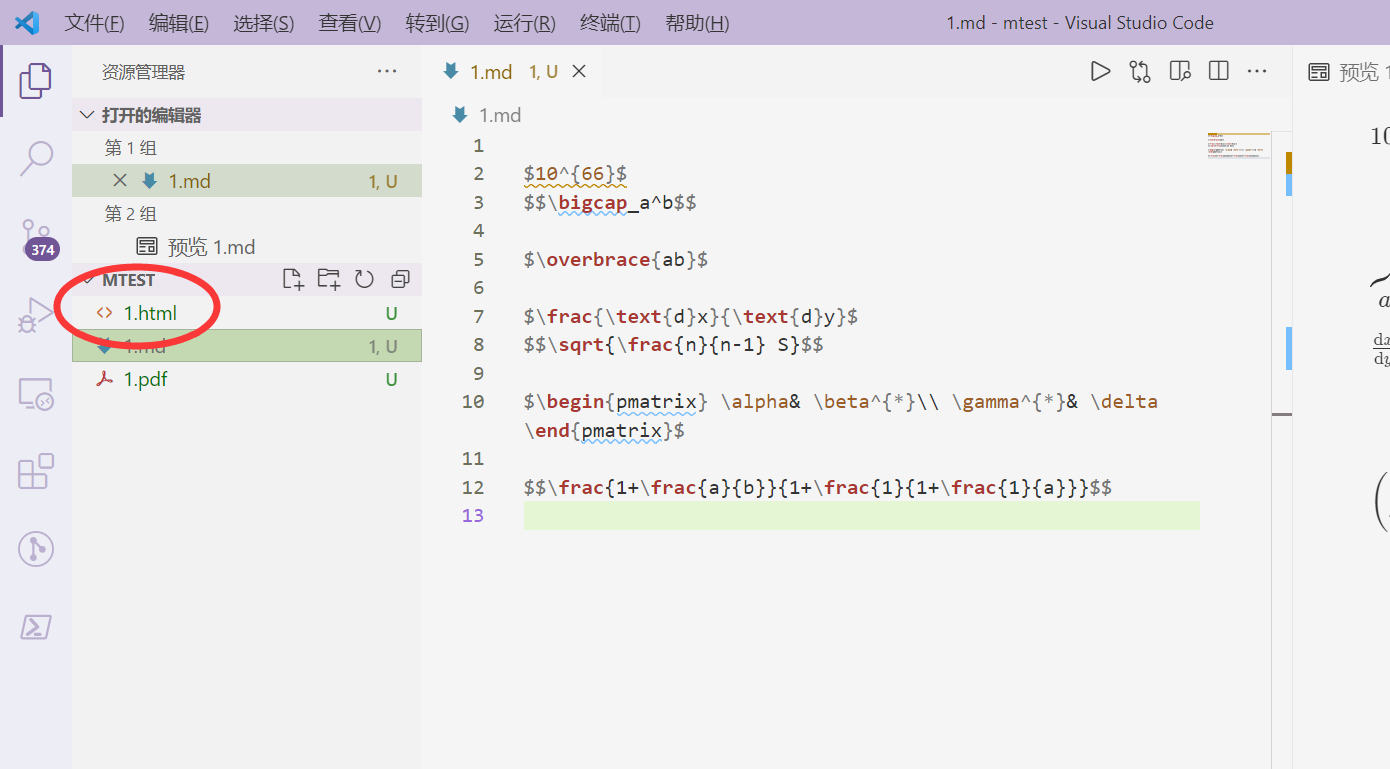Collapse all folders in explorer
The height and width of the screenshot is (769, 1390).
400,280
